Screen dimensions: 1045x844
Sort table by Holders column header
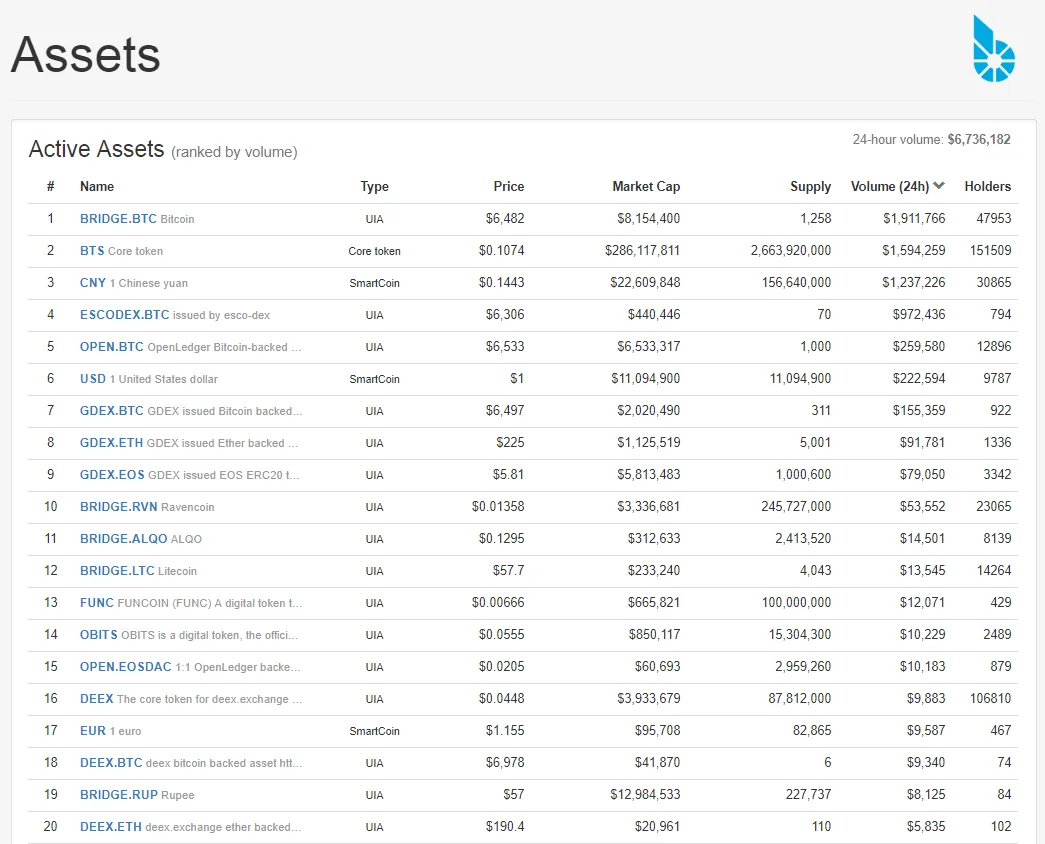coord(988,187)
